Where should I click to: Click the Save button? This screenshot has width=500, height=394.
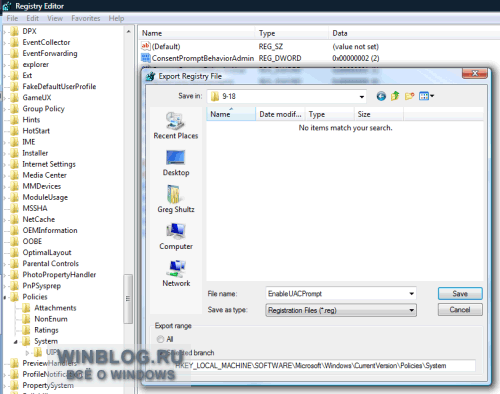coord(460,294)
